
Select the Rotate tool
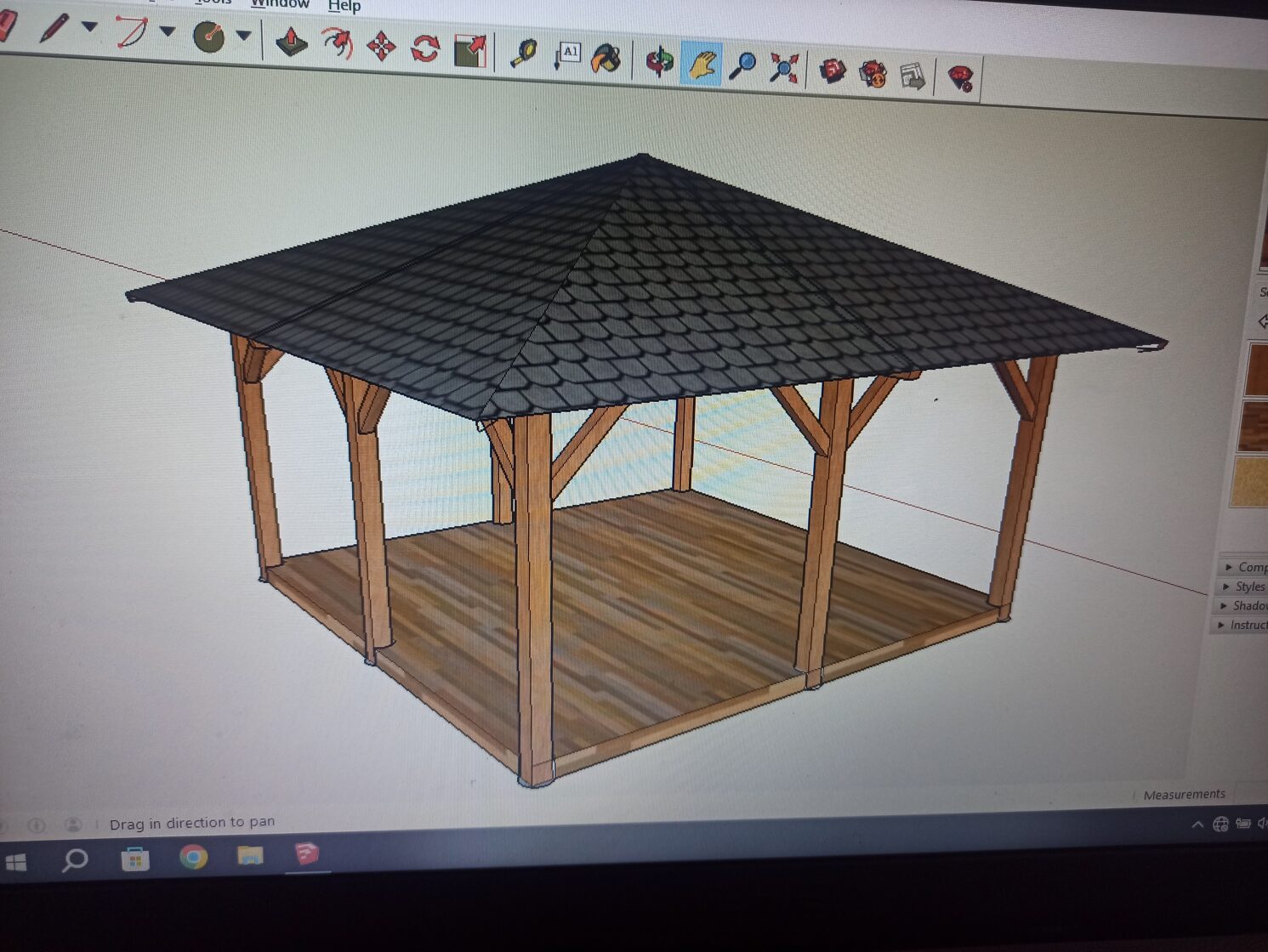click(x=425, y=48)
